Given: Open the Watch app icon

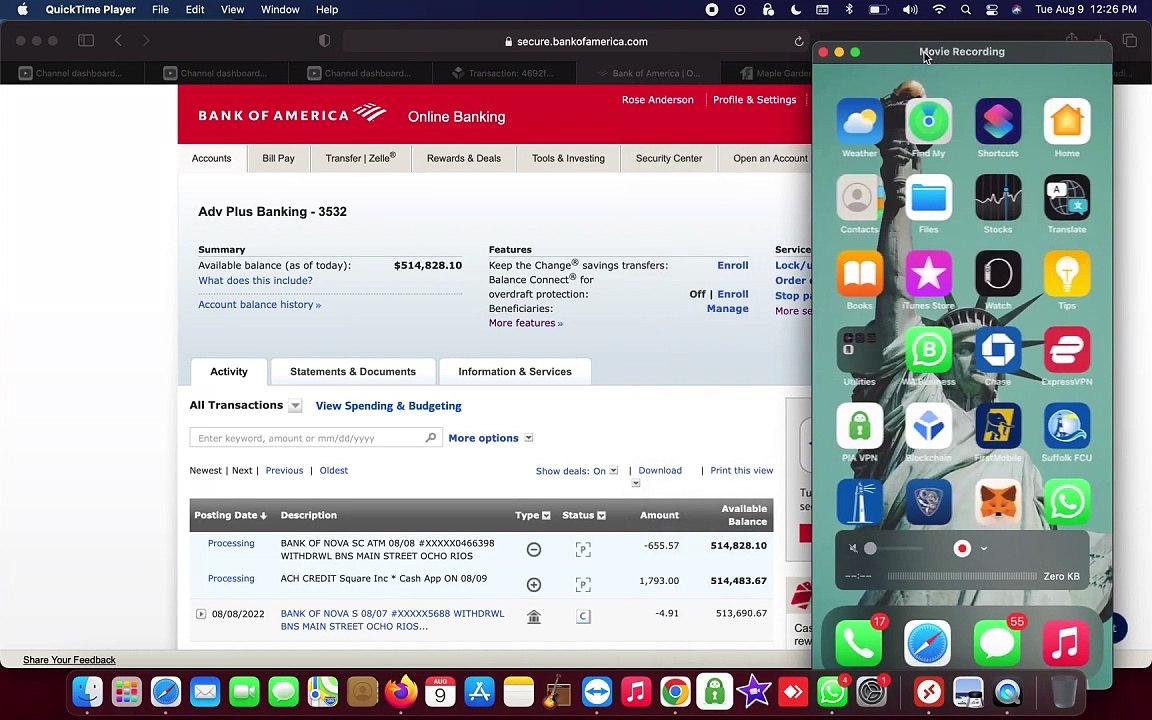Looking at the screenshot, I should [x=998, y=274].
